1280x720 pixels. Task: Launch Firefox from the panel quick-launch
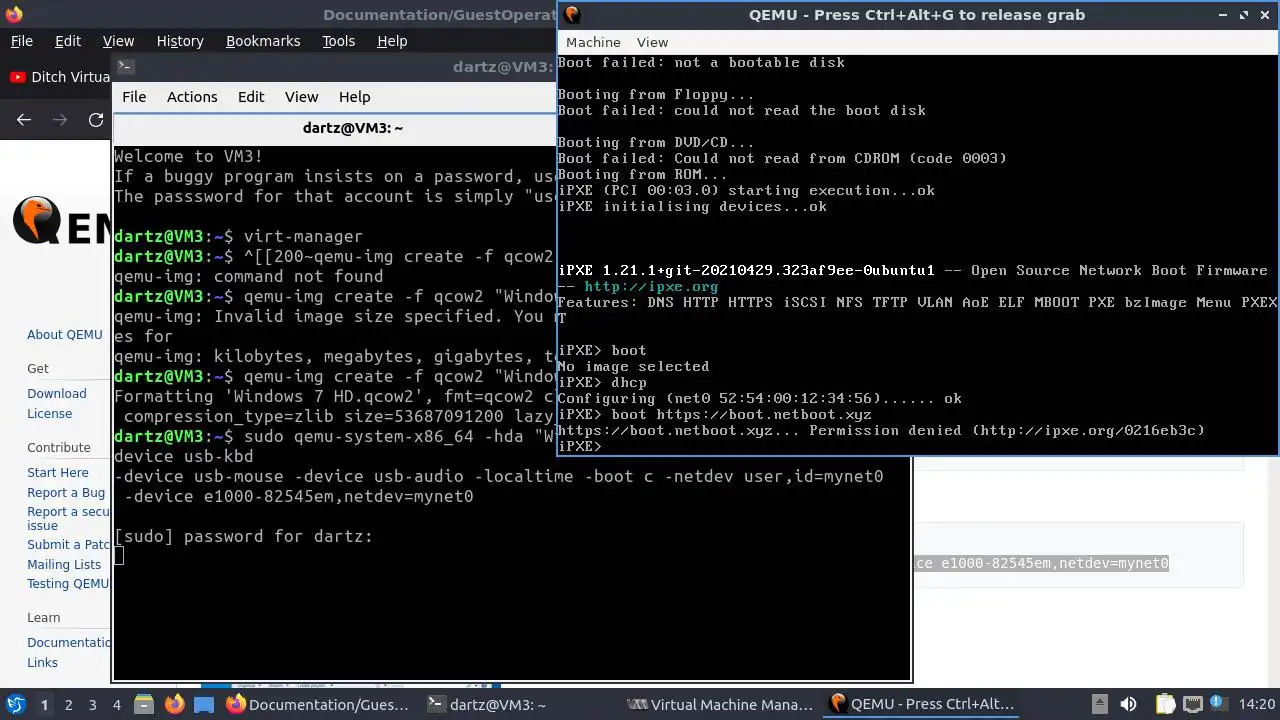click(x=174, y=705)
